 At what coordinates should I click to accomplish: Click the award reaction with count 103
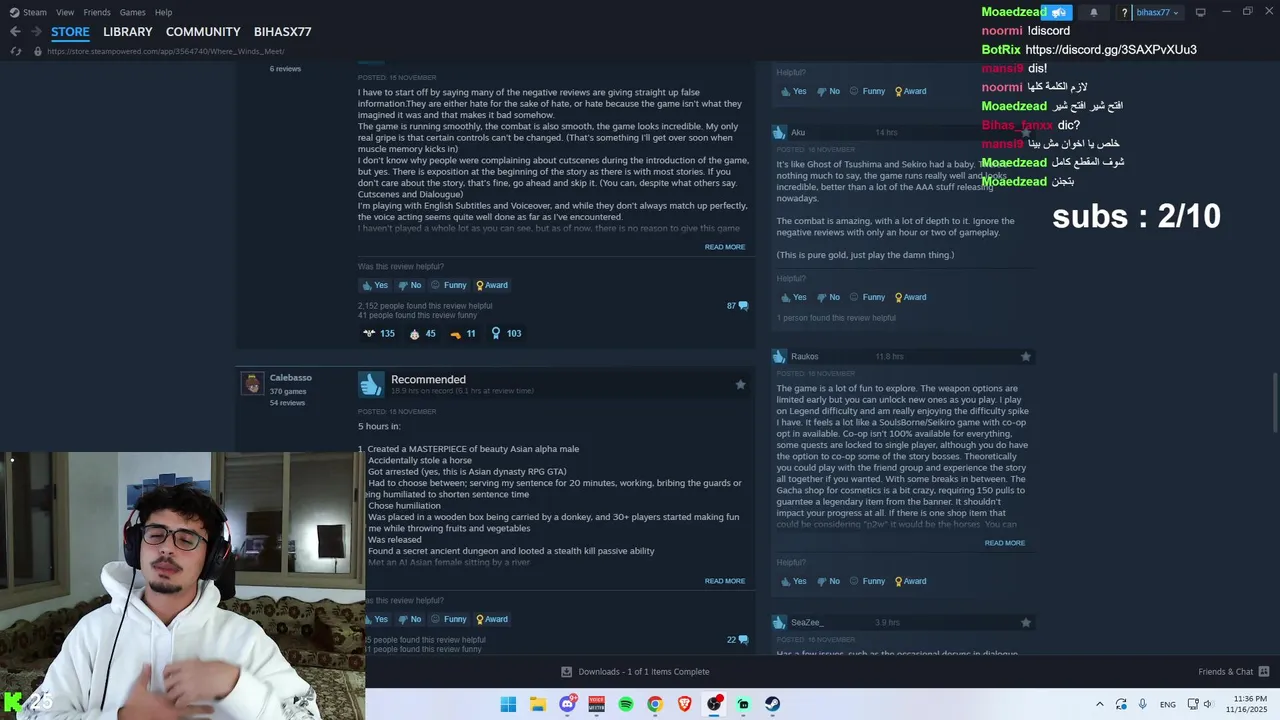[505, 333]
